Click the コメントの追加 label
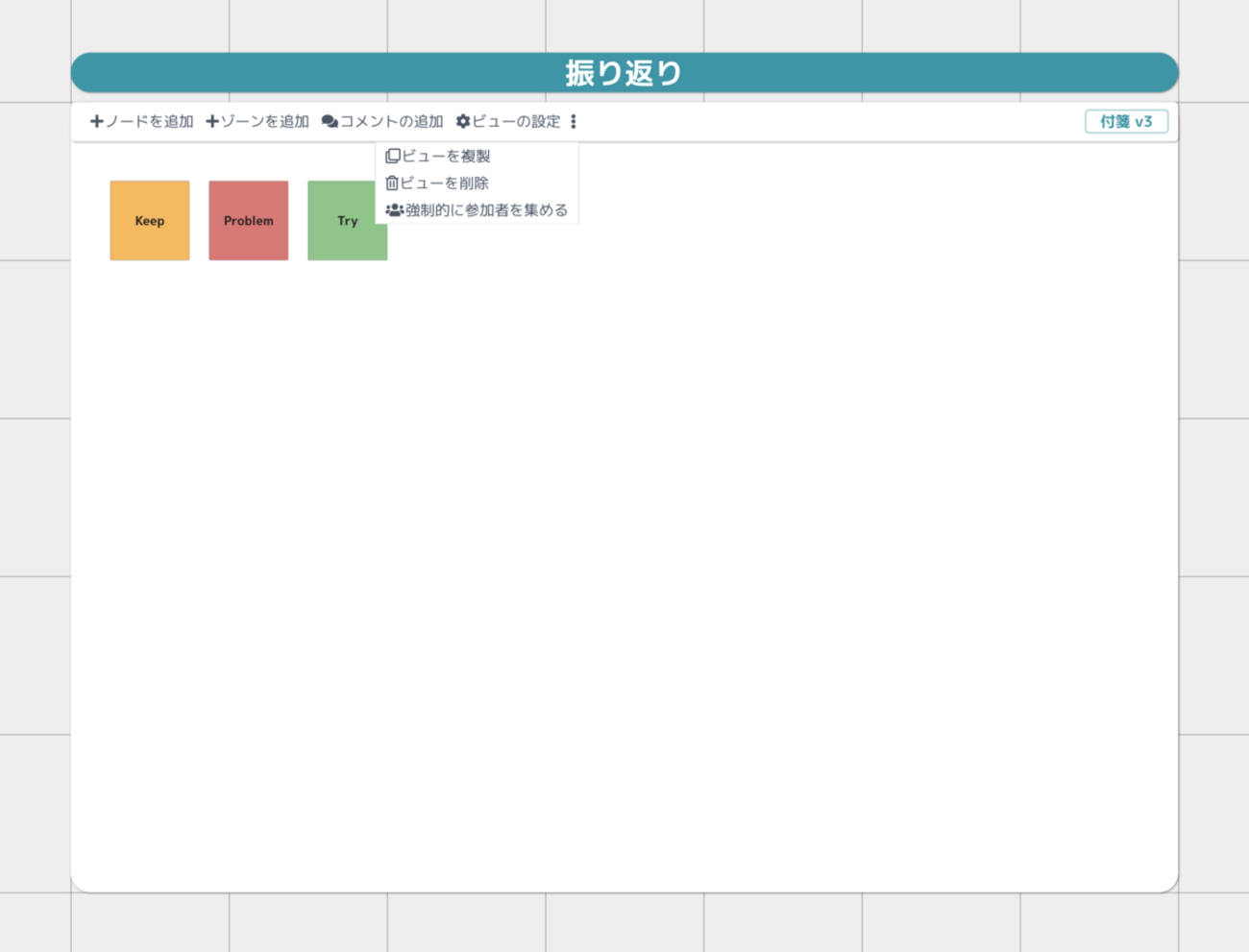The height and width of the screenshot is (952, 1249). [x=392, y=122]
